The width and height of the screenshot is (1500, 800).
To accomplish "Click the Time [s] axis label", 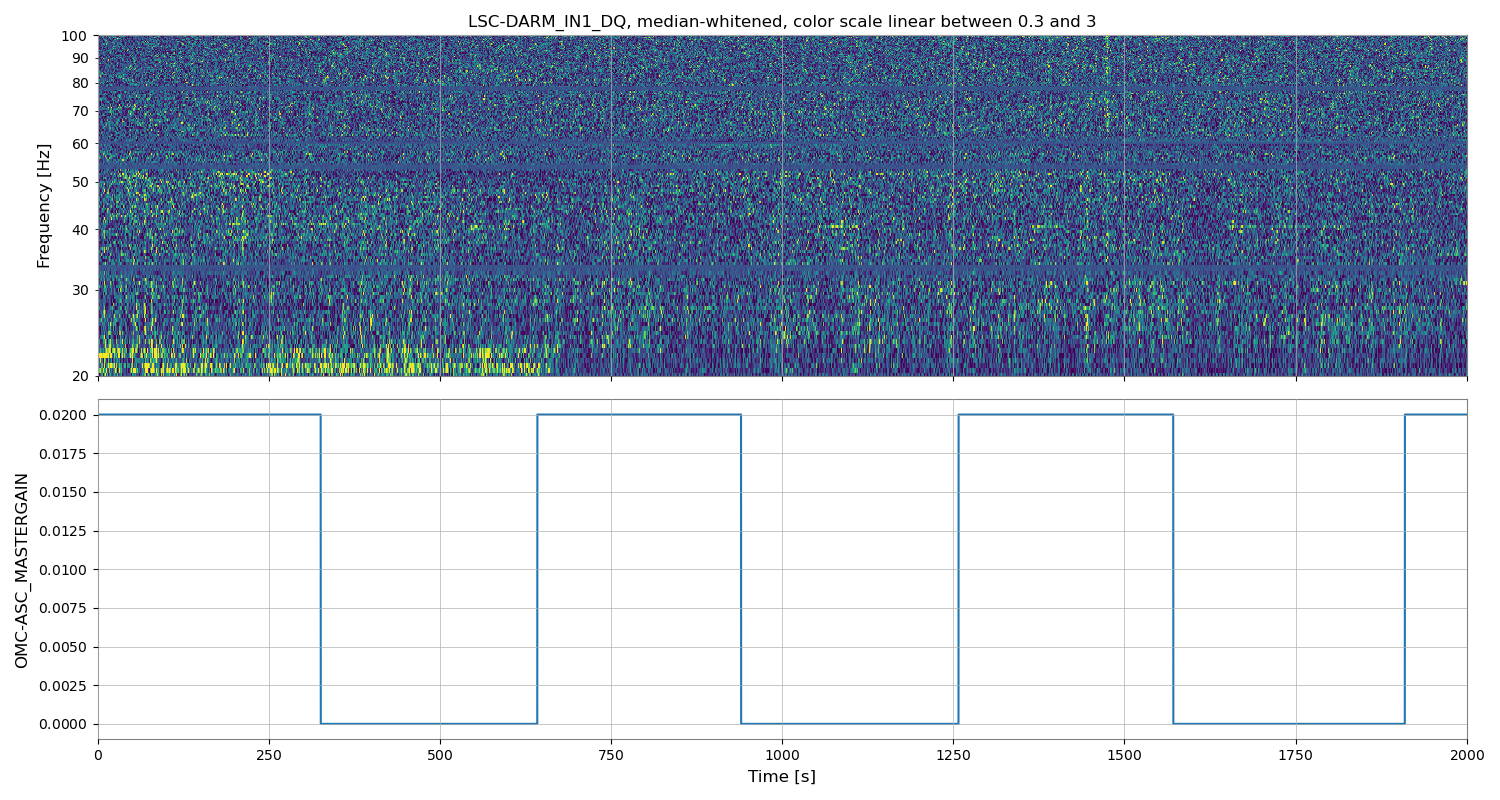I will pyautogui.click(x=781, y=777).
